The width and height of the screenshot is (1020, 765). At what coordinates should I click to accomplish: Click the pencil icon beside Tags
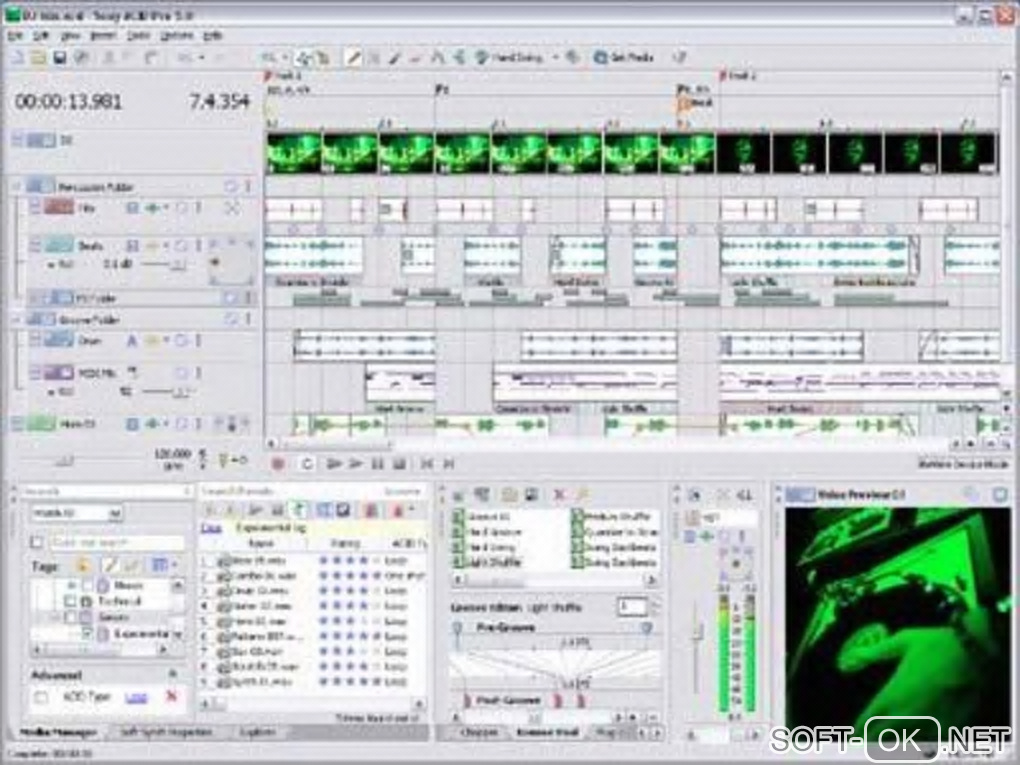click(x=110, y=566)
